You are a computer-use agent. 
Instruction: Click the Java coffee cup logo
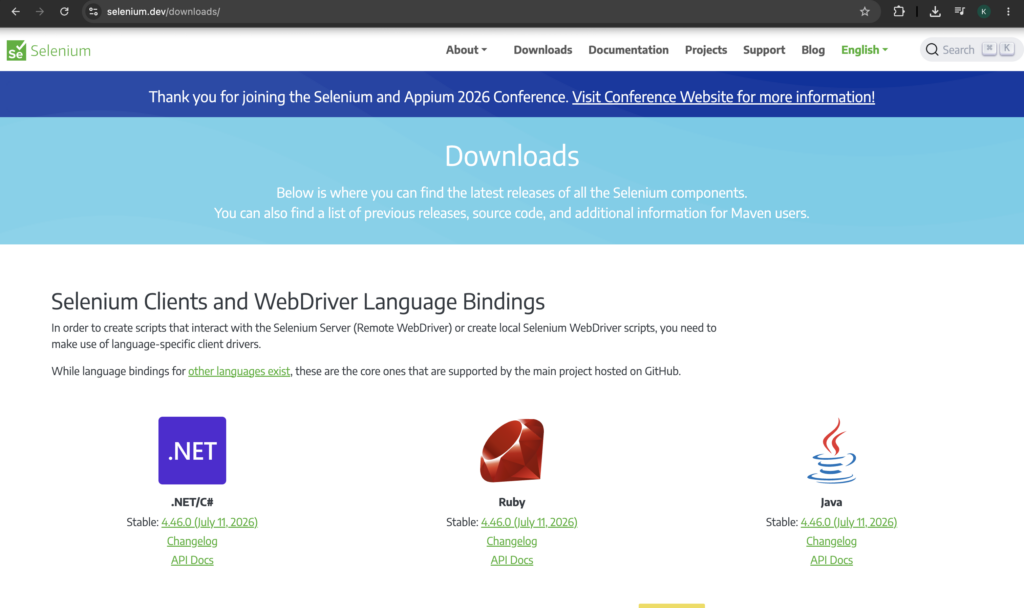pos(831,451)
